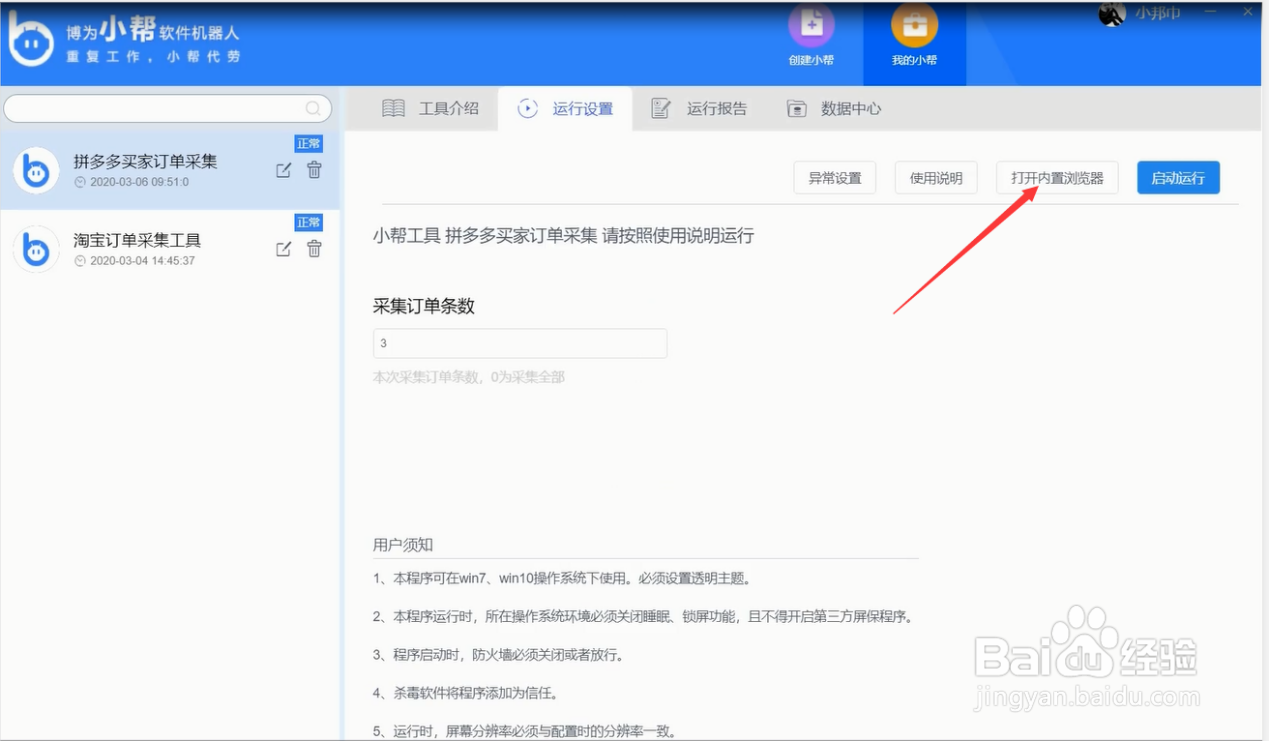The width and height of the screenshot is (1269, 741).
Task: Click the 正常 badge on 淘宝订单采集工具
Action: [x=309, y=222]
